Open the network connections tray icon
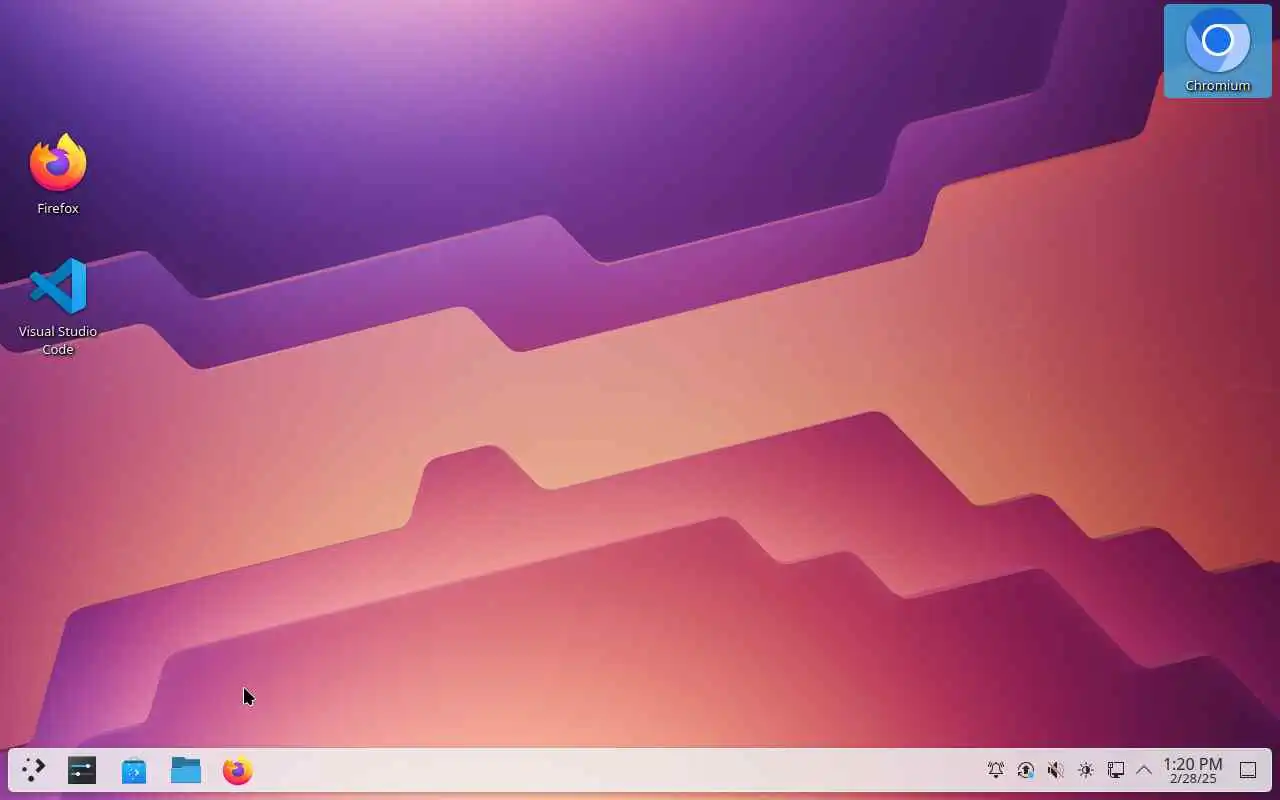 [1116, 770]
